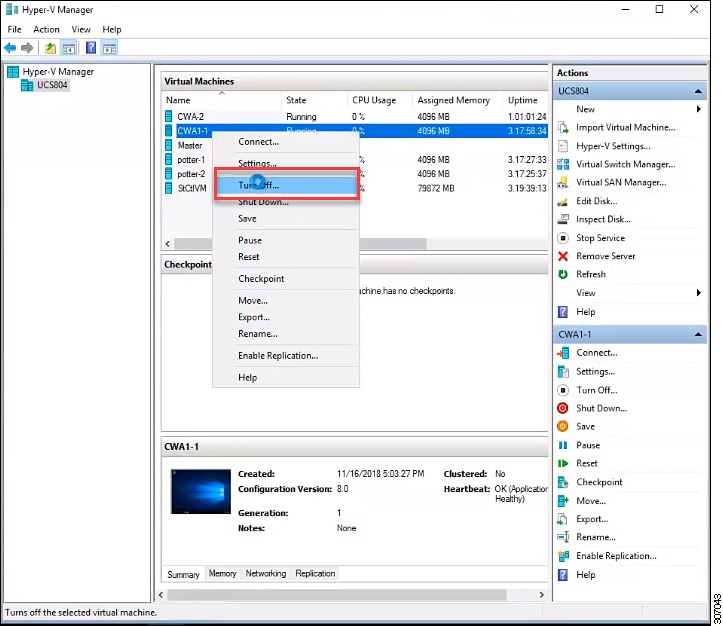Open the Action menu
This screenshot has width=723, height=626.
[x=46, y=30]
